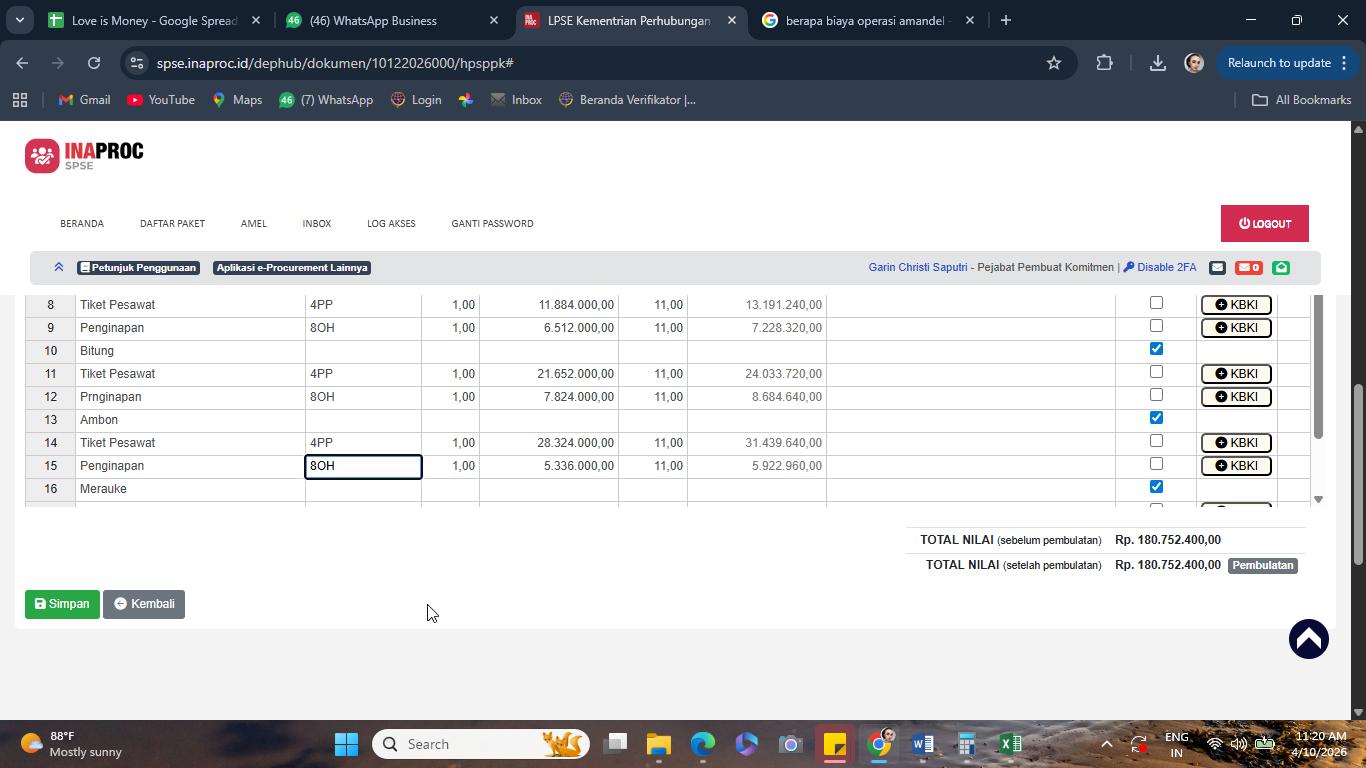Screen dimensions: 1366x768
Task: Open Google Photos pinwheel bookmark
Action: (x=466, y=100)
